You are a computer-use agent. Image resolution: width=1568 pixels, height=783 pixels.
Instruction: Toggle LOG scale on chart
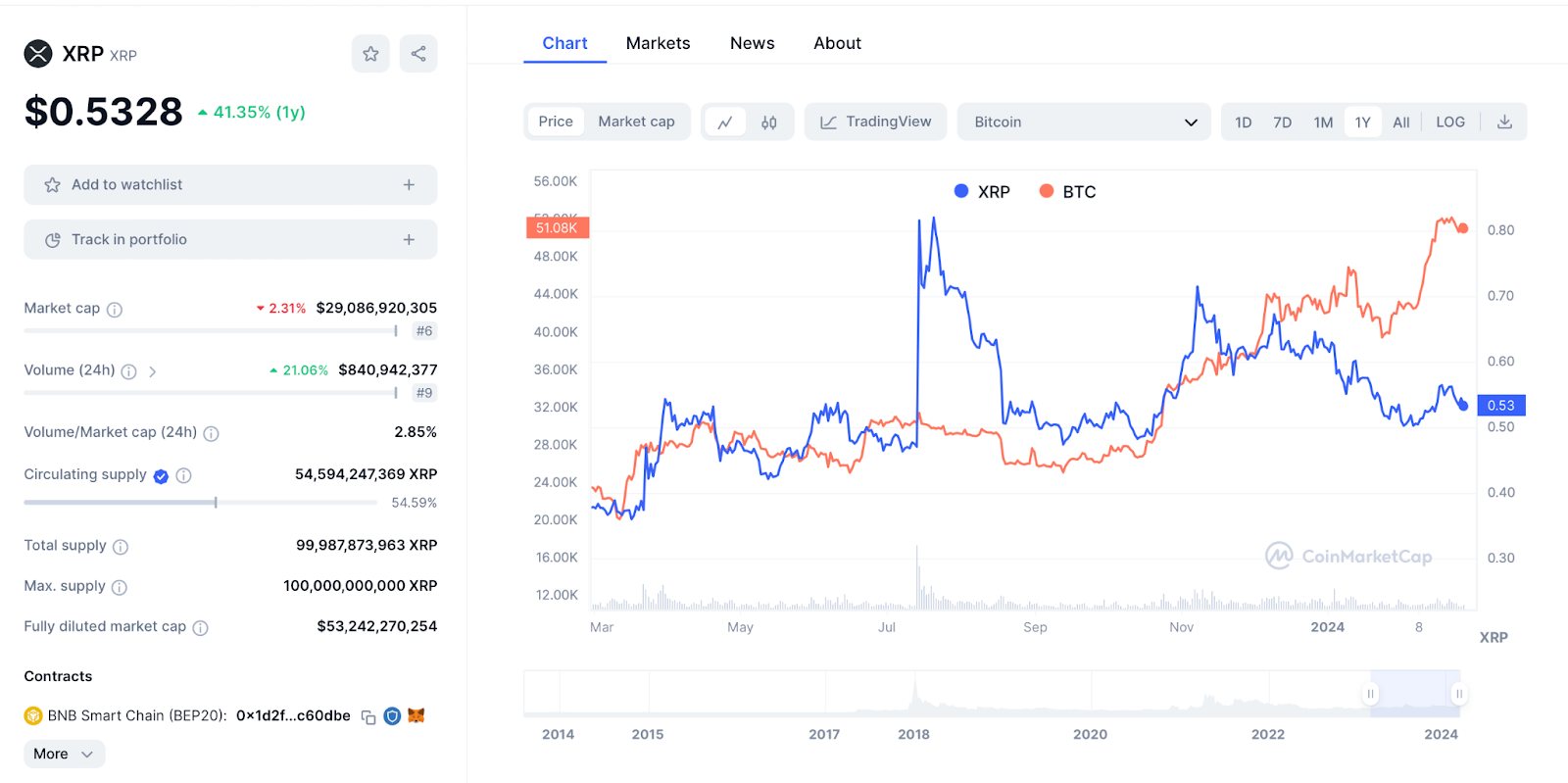click(1450, 122)
